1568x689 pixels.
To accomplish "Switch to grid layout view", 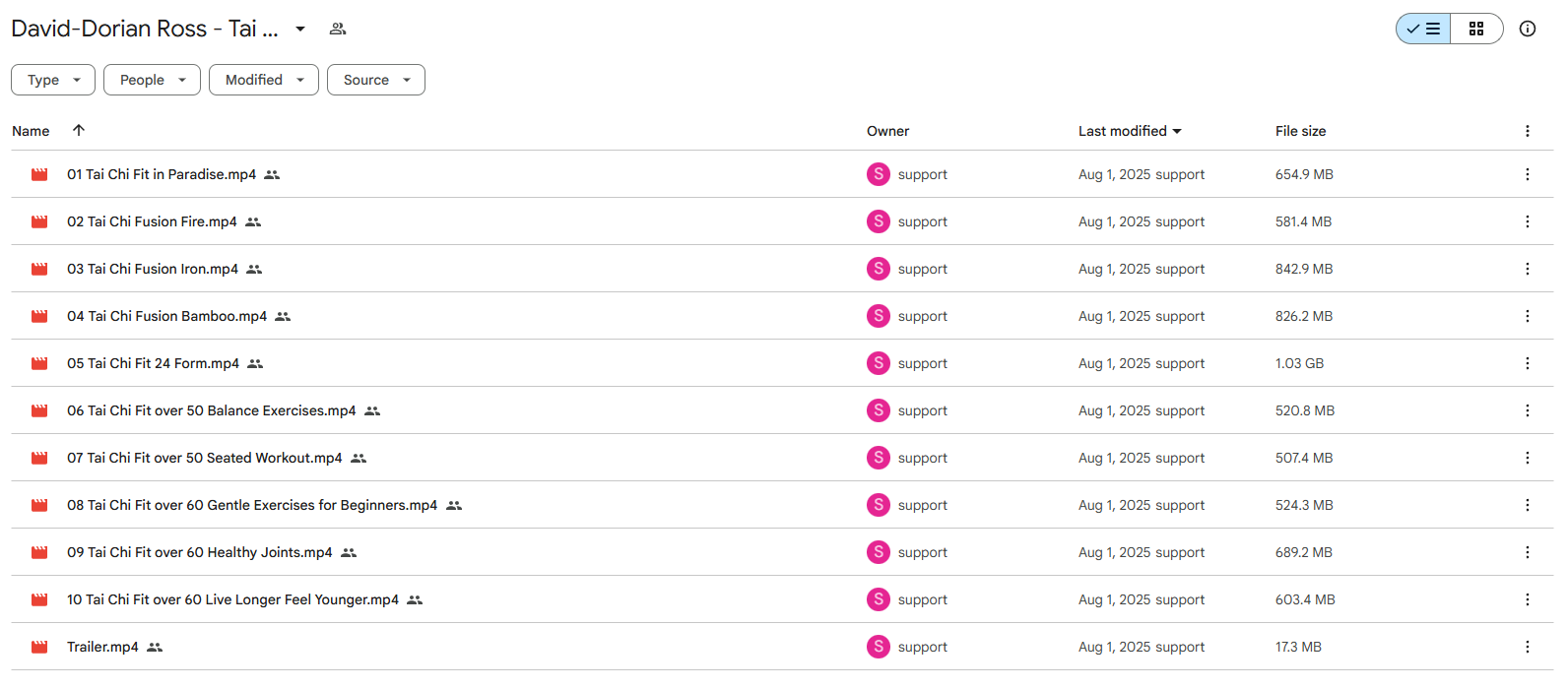I will tap(1476, 29).
